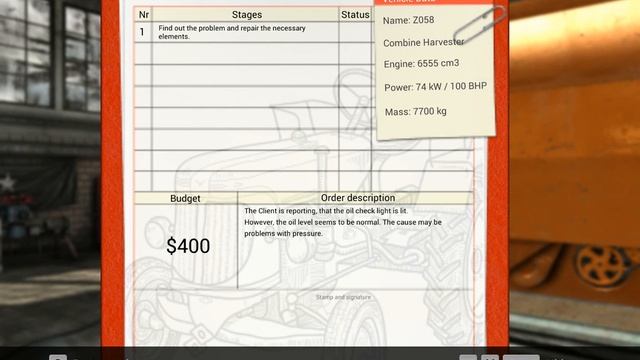Click the Name: Z058 note line
Screen dimensions: 640x360
(408, 20)
